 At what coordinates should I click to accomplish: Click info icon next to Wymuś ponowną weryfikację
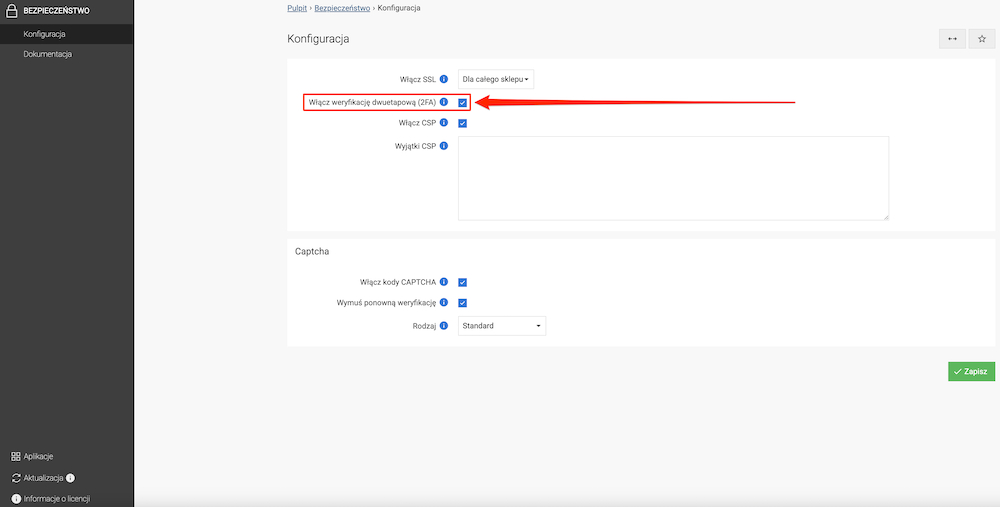pyautogui.click(x=444, y=302)
